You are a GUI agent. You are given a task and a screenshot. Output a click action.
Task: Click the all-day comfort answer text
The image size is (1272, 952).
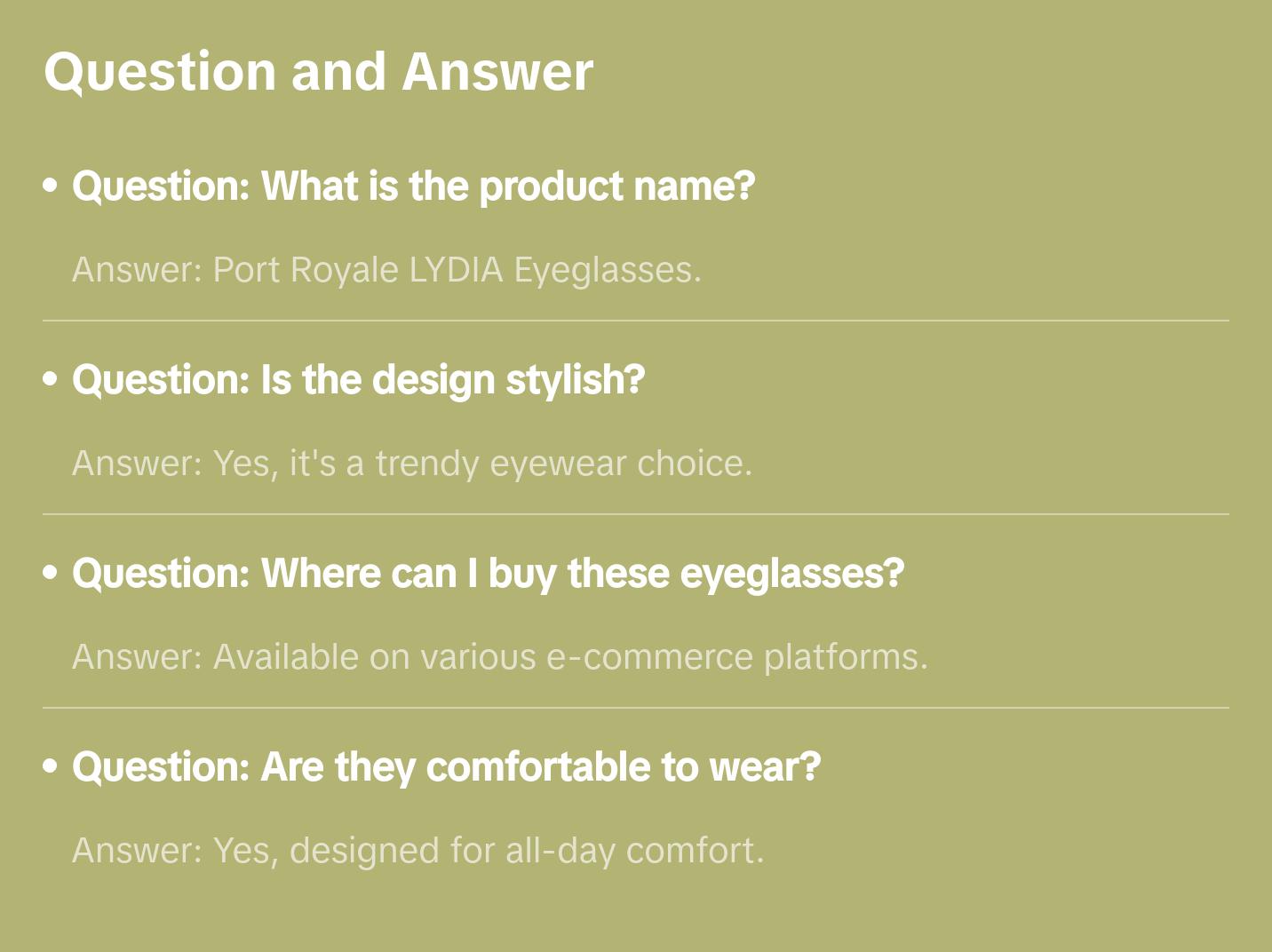(x=417, y=851)
